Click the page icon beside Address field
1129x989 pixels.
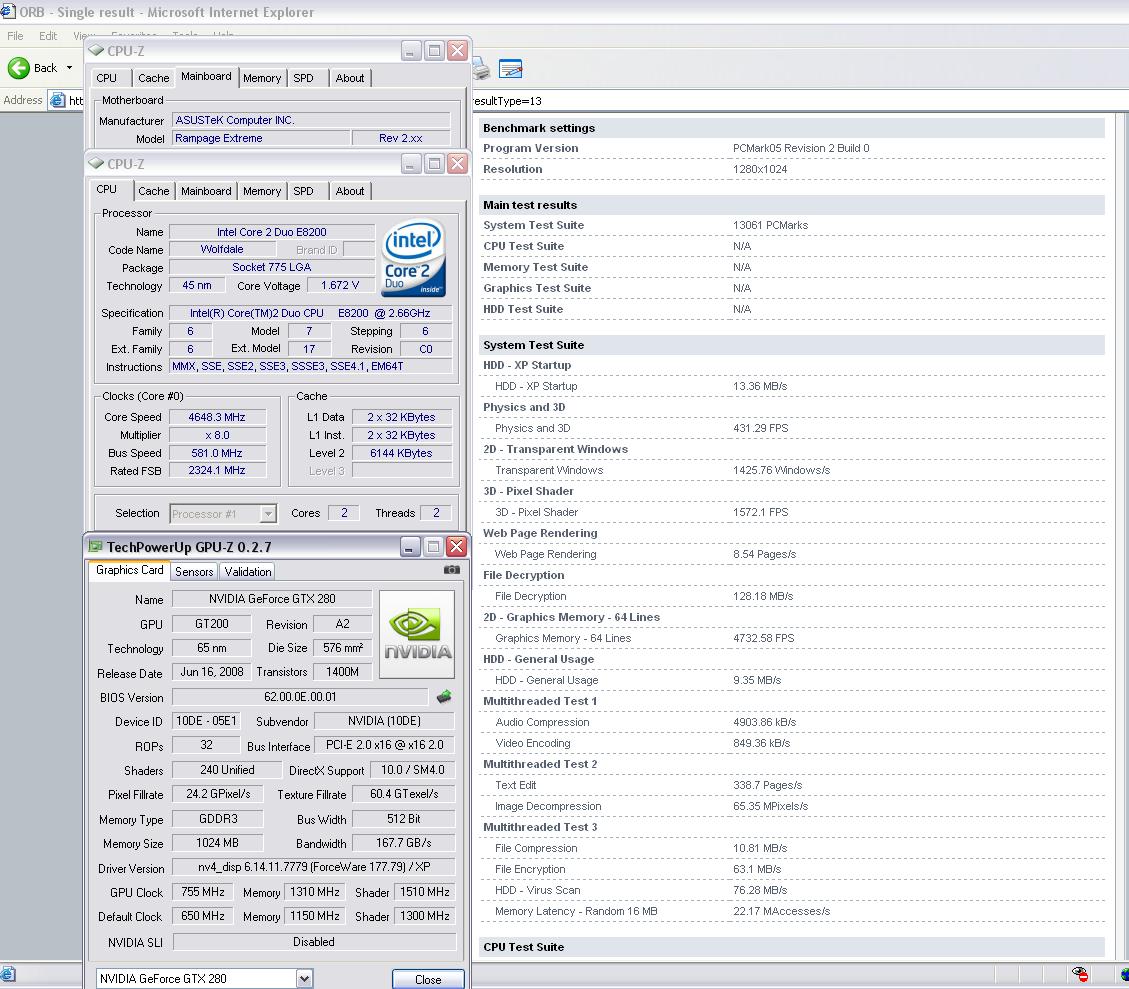[x=58, y=100]
